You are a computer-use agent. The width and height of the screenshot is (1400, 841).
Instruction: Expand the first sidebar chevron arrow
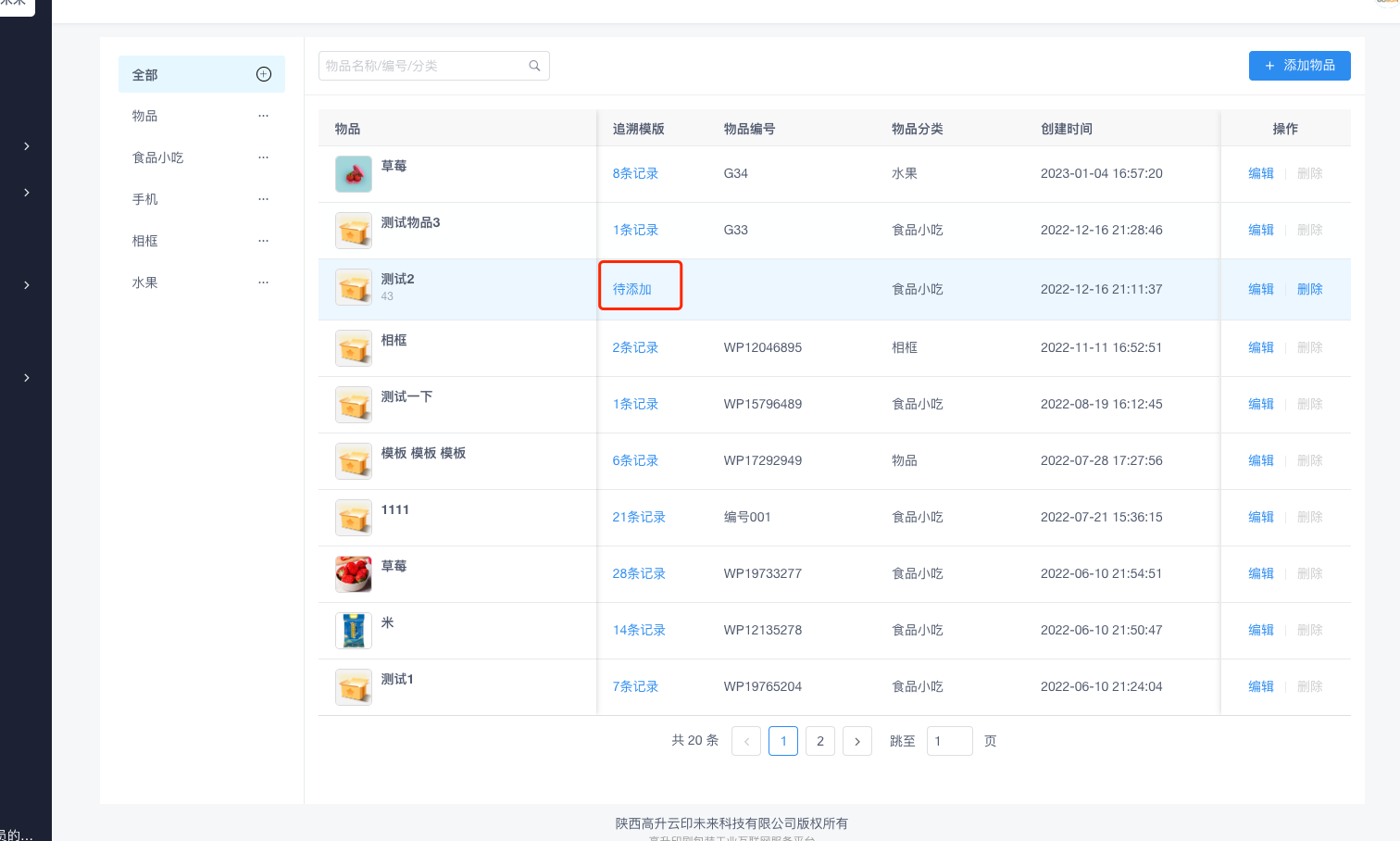point(27,146)
